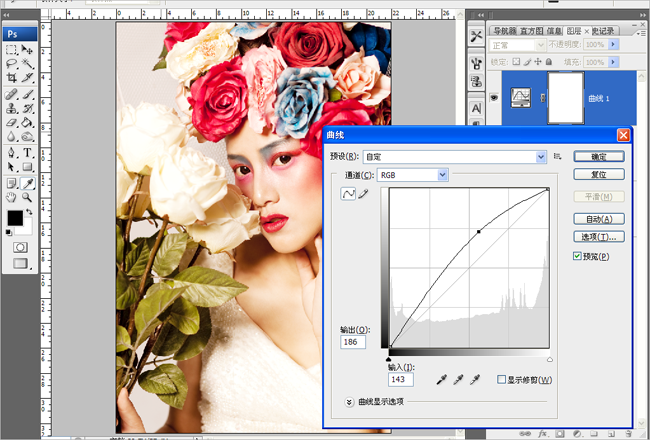Click the white background color swatch

click(x=27, y=229)
